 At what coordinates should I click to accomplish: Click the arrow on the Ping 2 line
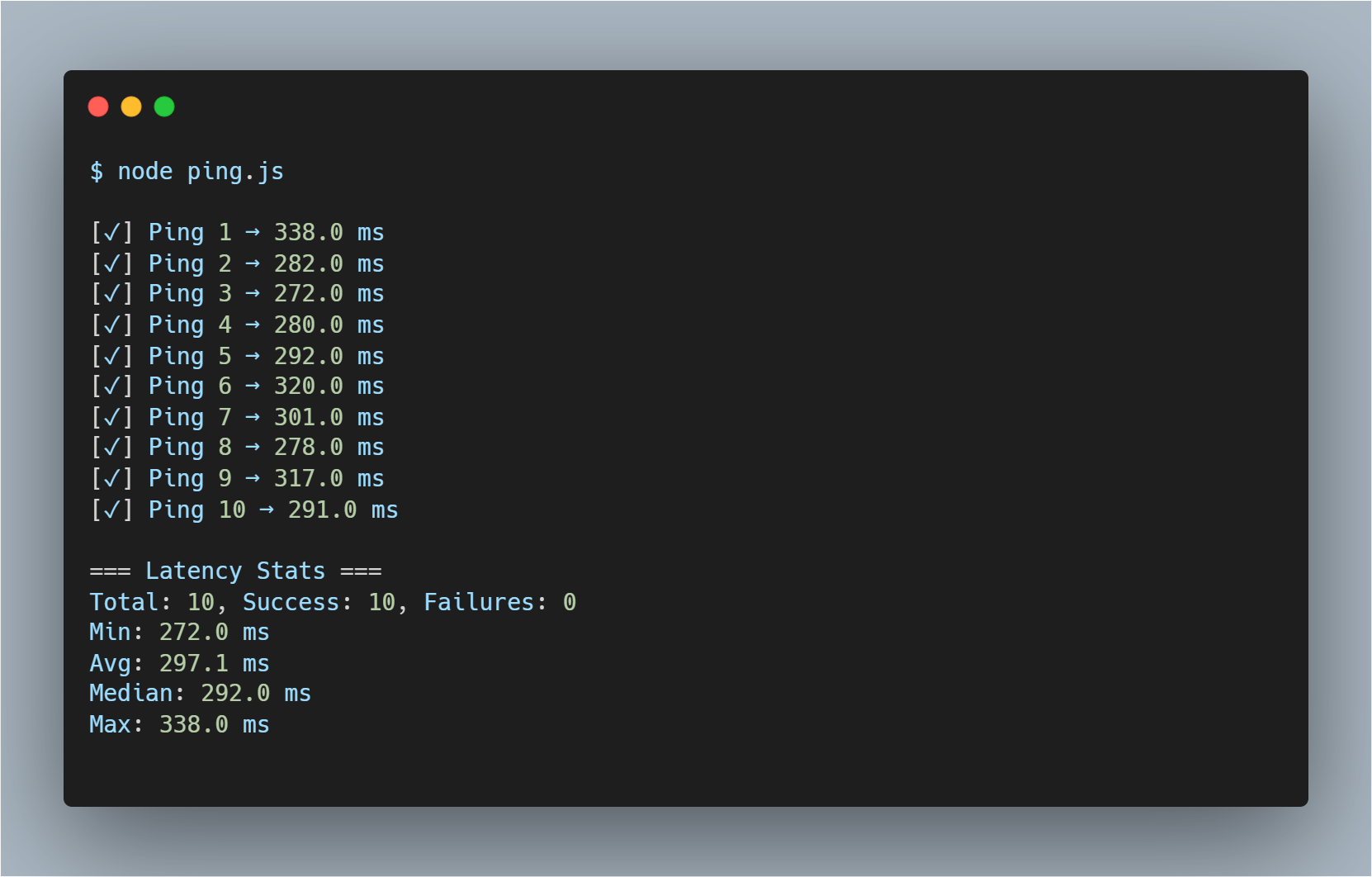point(253,264)
